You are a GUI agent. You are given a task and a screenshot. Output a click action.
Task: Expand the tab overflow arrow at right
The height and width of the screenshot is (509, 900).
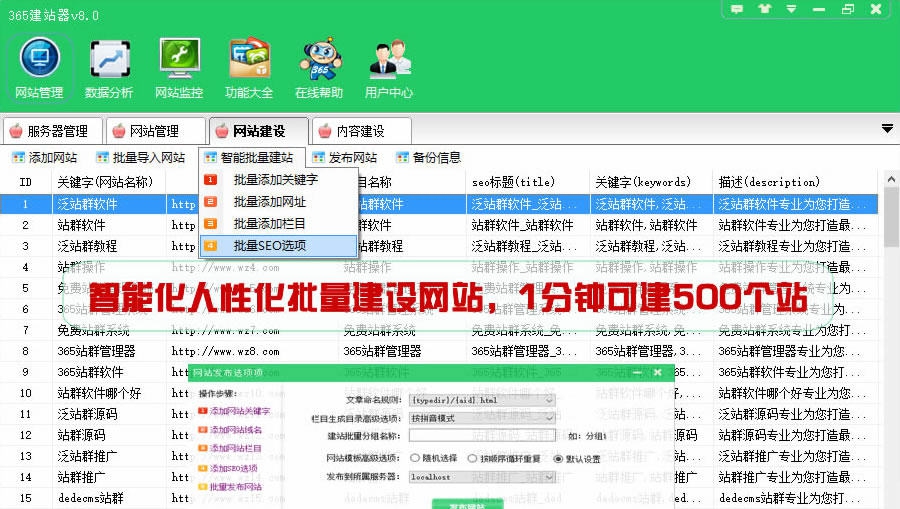point(887,129)
